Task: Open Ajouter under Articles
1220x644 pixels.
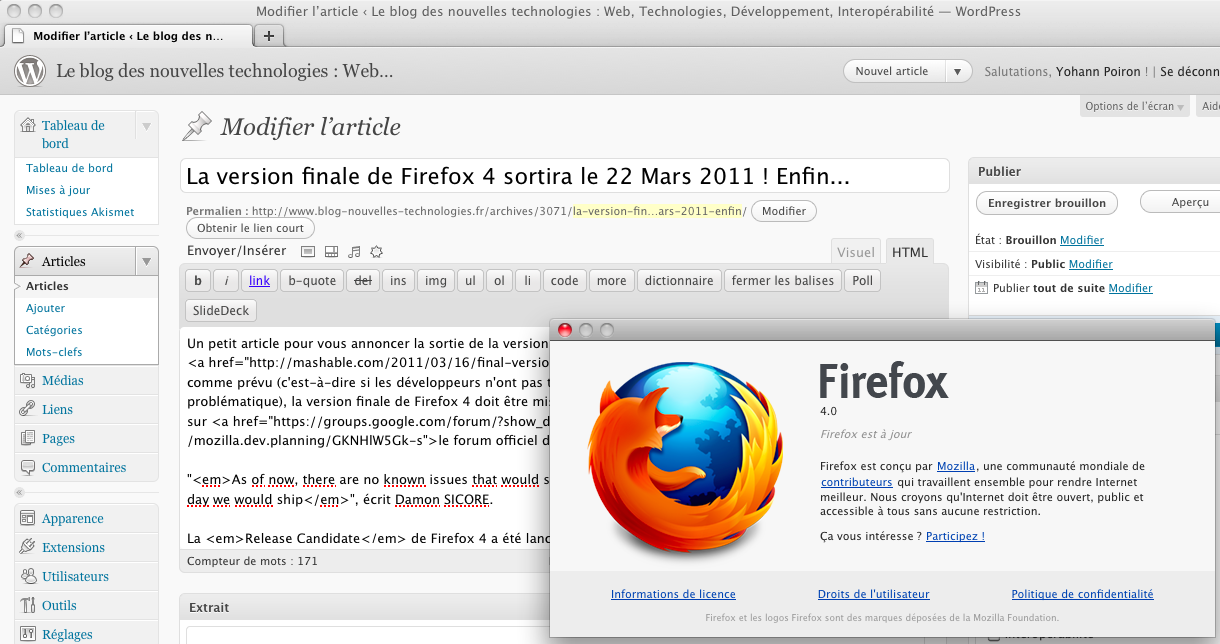Action: point(46,308)
